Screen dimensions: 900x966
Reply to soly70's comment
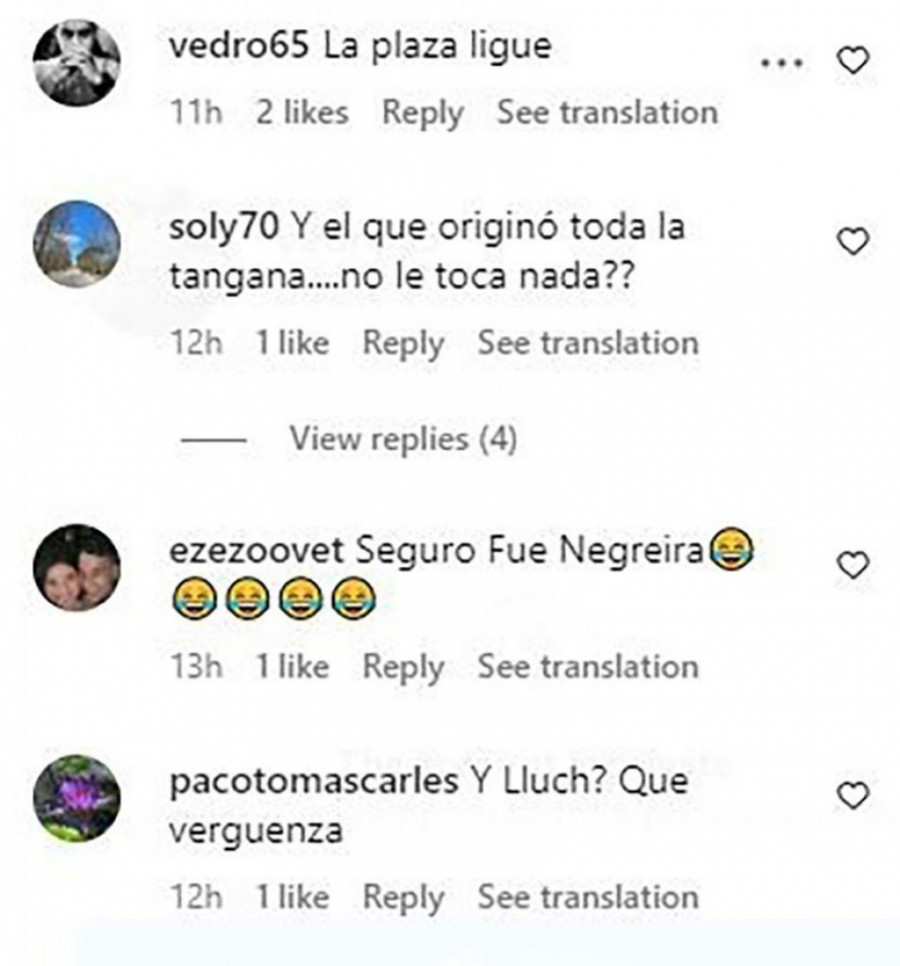tap(403, 344)
